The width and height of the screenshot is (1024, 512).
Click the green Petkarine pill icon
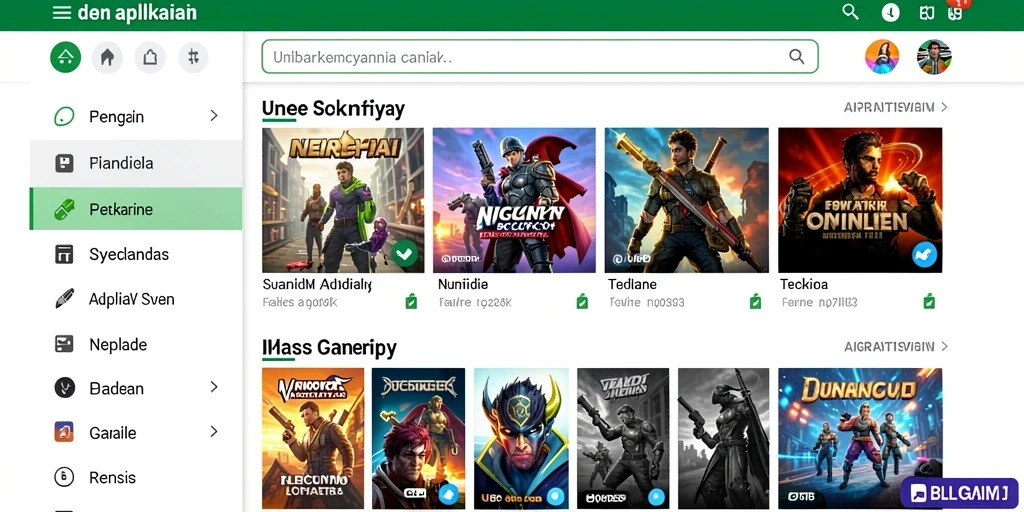coord(64,210)
